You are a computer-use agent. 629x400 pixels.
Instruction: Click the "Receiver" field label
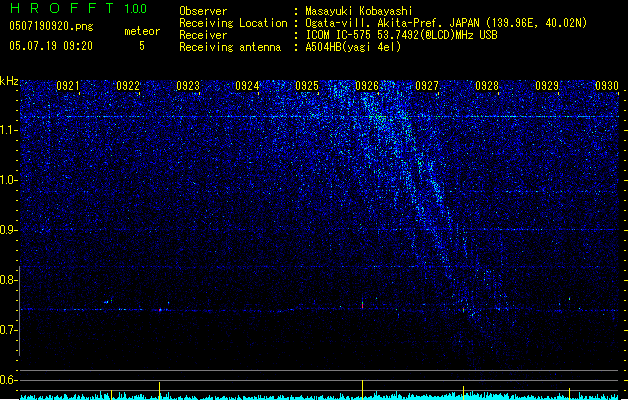[x=203, y=35]
